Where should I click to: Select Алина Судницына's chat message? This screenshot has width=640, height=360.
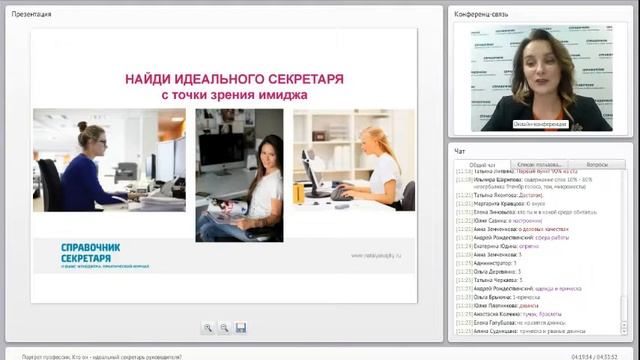coord(521,331)
